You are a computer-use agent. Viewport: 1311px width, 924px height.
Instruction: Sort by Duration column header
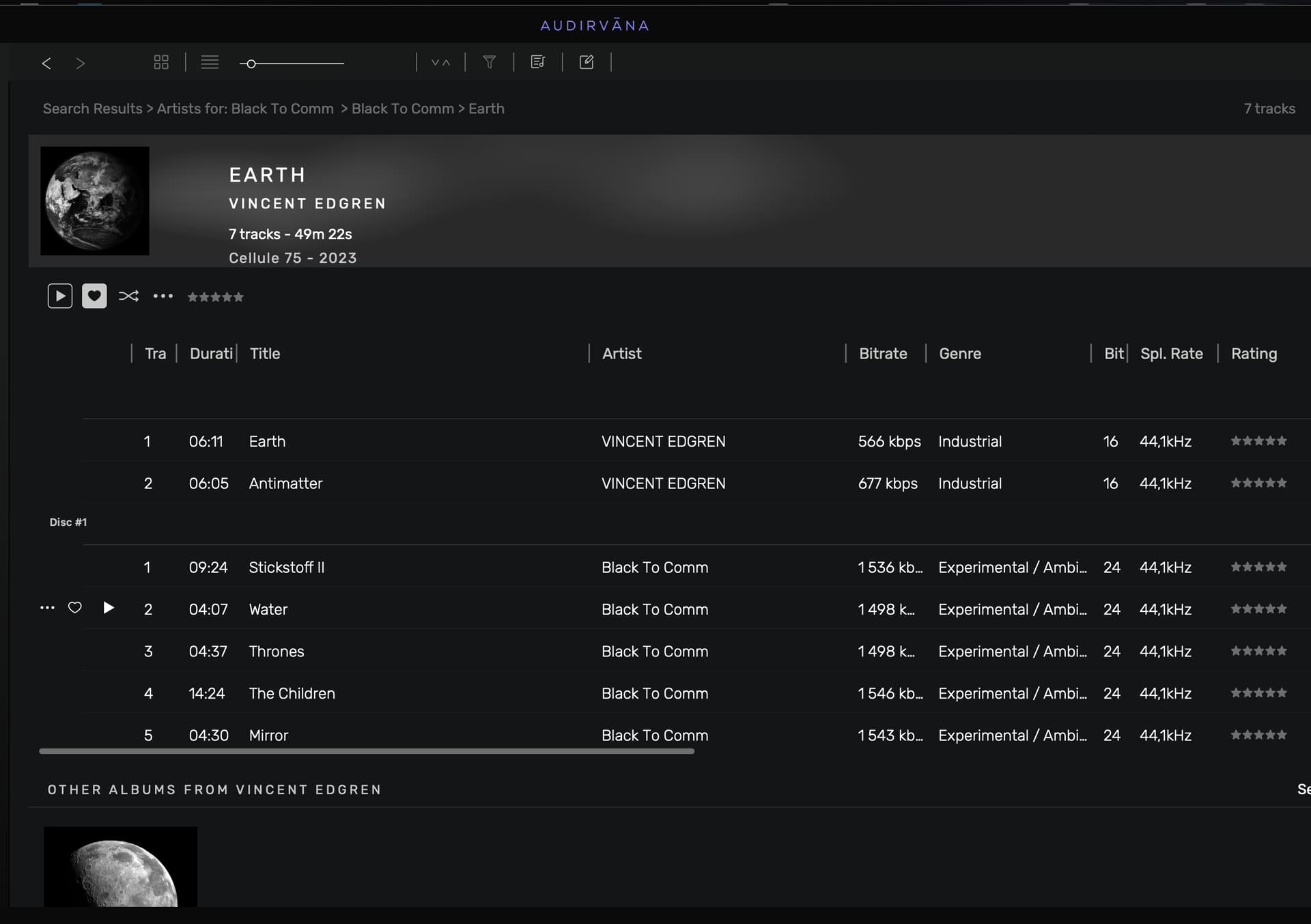point(211,354)
